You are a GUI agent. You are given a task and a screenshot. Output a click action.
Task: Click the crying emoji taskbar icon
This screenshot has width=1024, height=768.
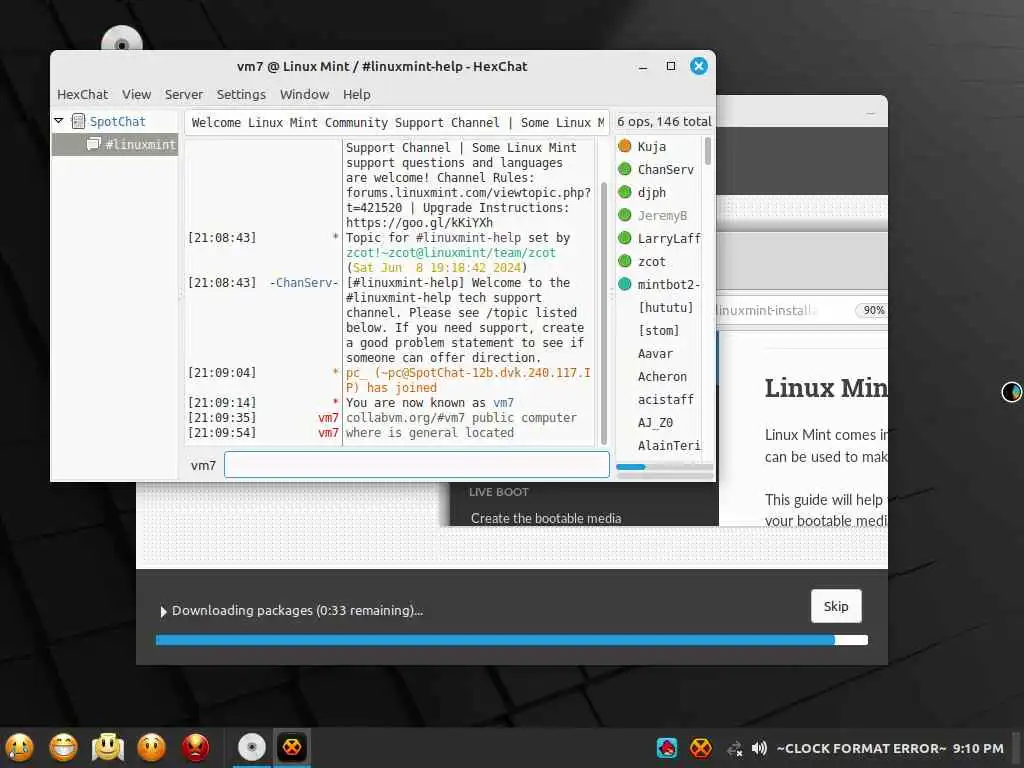pos(20,748)
